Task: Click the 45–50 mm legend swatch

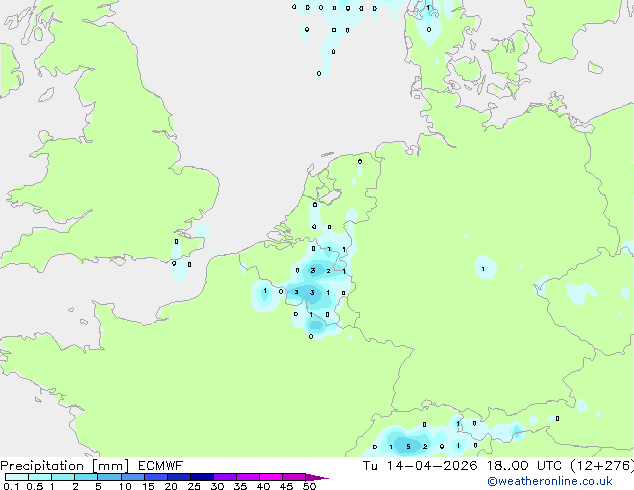Action: tap(294, 477)
